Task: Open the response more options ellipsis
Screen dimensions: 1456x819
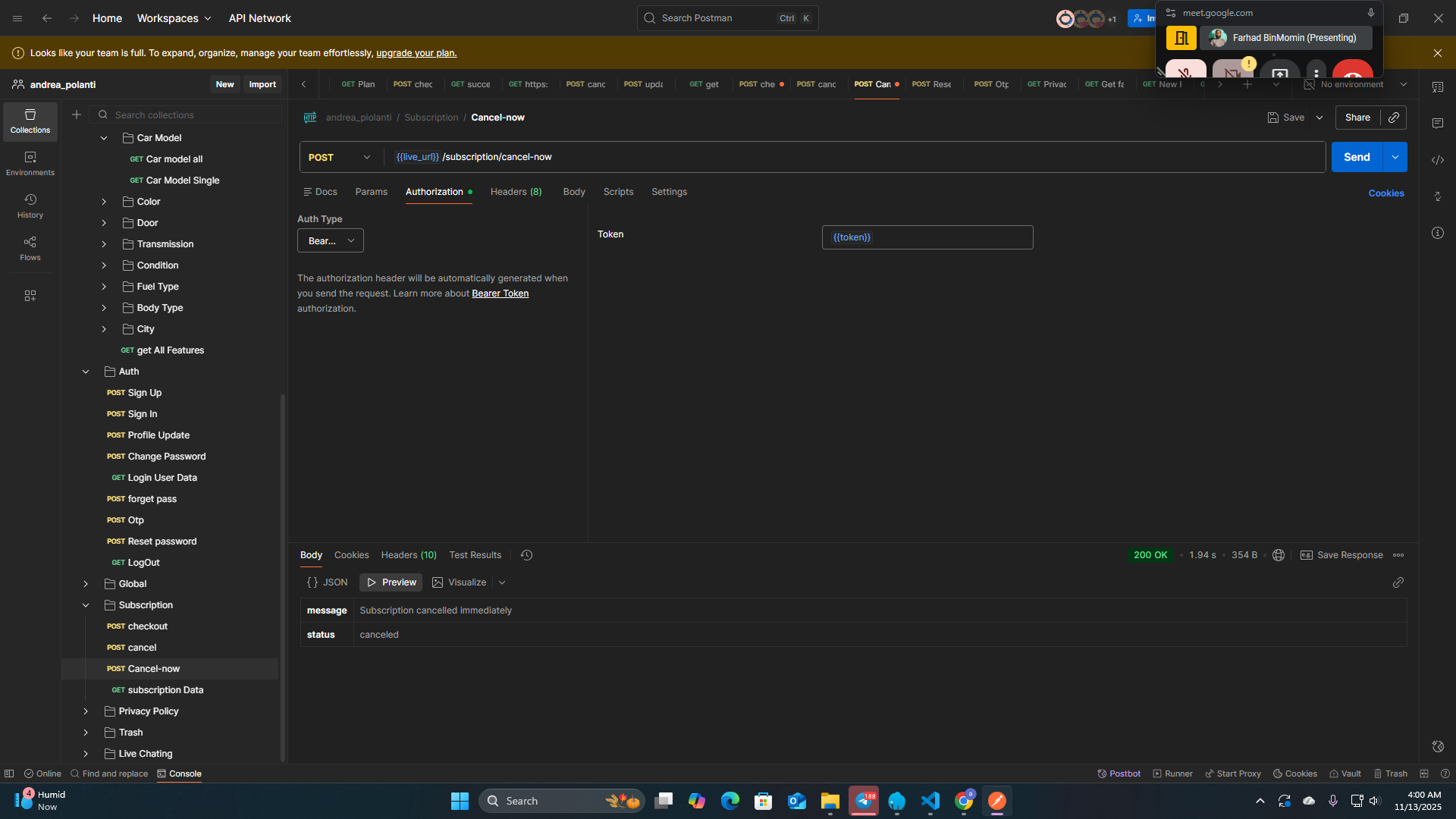Action: point(1398,555)
